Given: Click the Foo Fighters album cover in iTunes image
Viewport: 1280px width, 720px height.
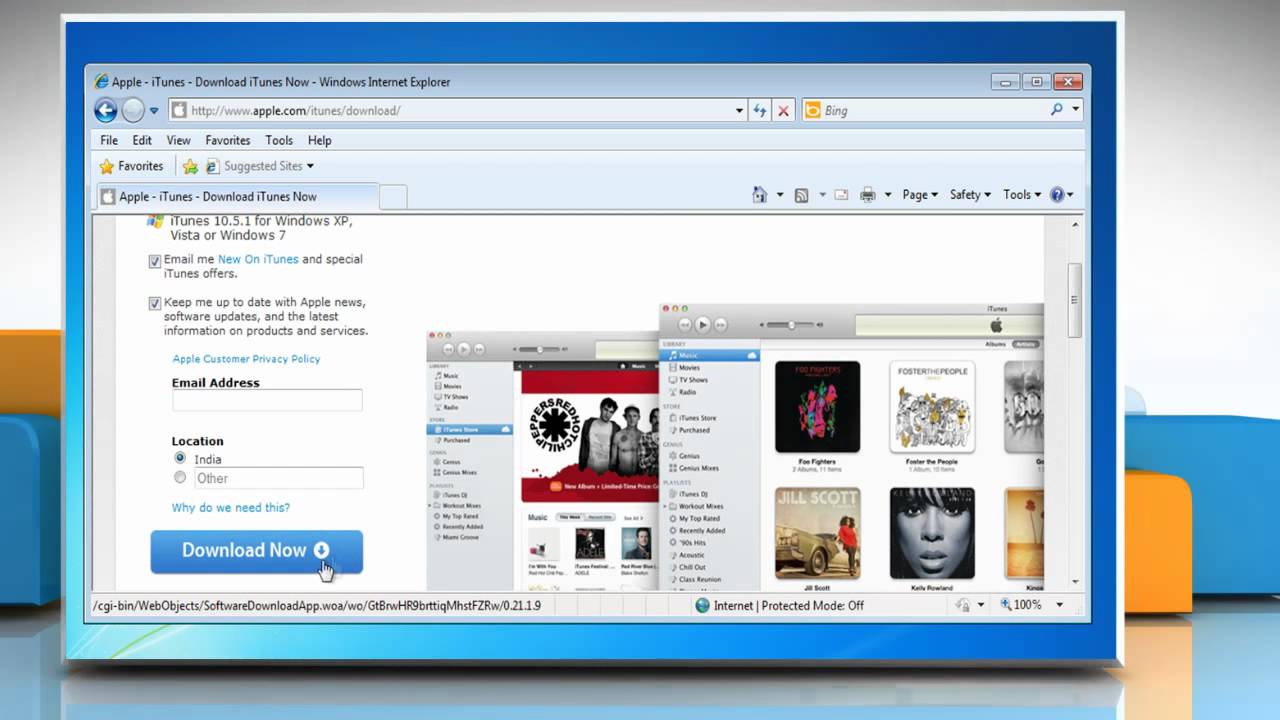Looking at the screenshot, I should [817, 407].
